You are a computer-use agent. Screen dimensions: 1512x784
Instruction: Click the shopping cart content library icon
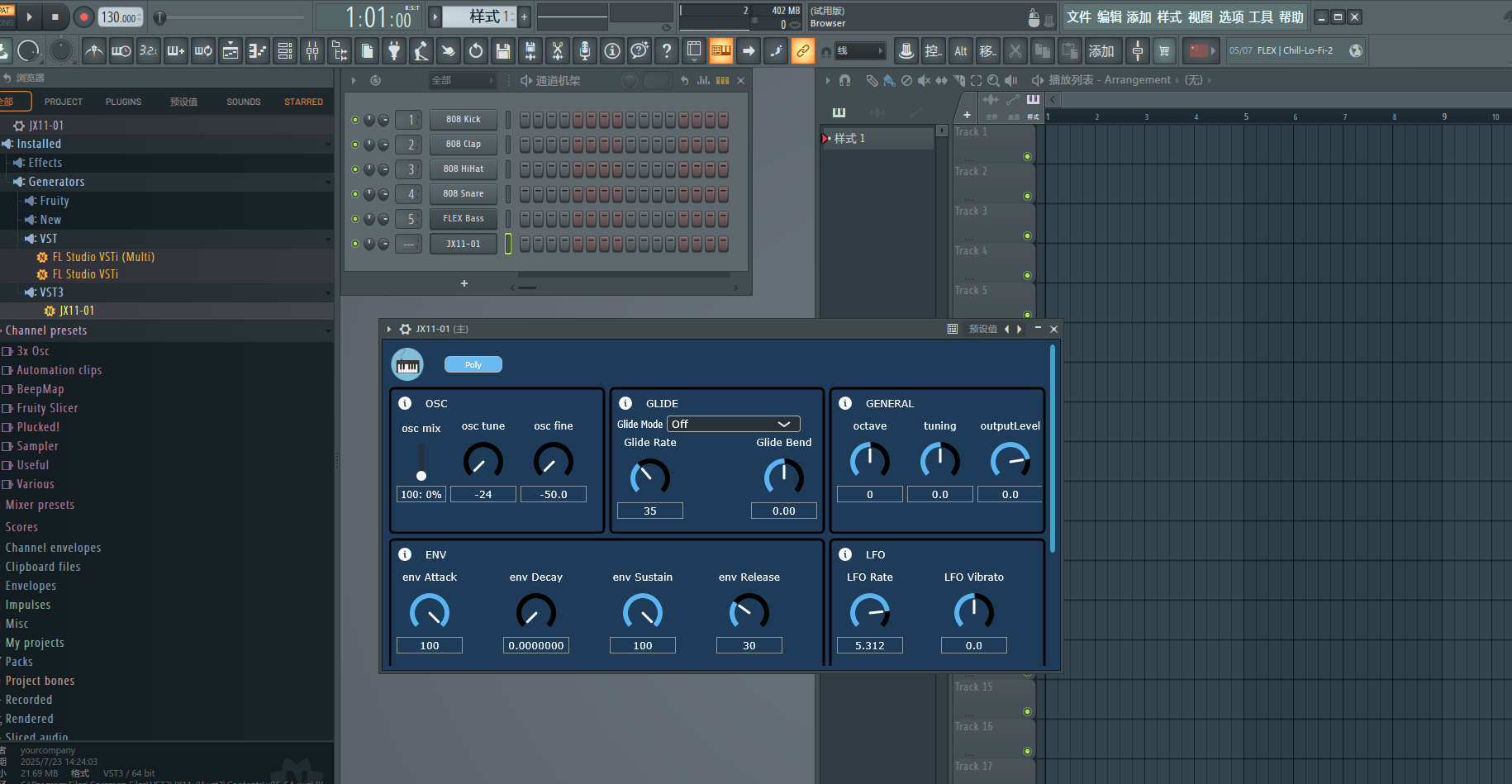click(1165, 51)
